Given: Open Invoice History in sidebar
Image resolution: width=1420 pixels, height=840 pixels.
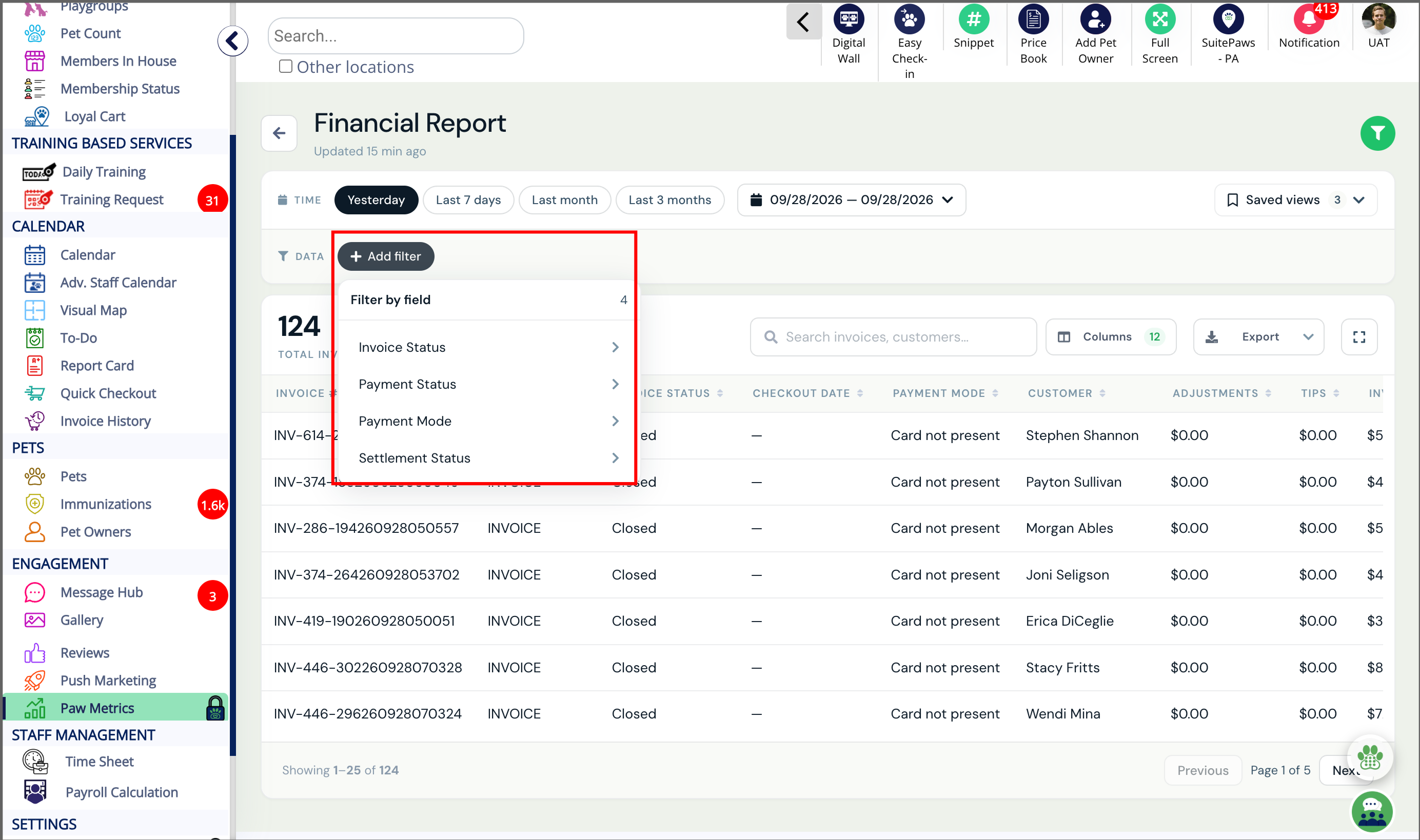Looking at the screenshot, I should 105,421.
